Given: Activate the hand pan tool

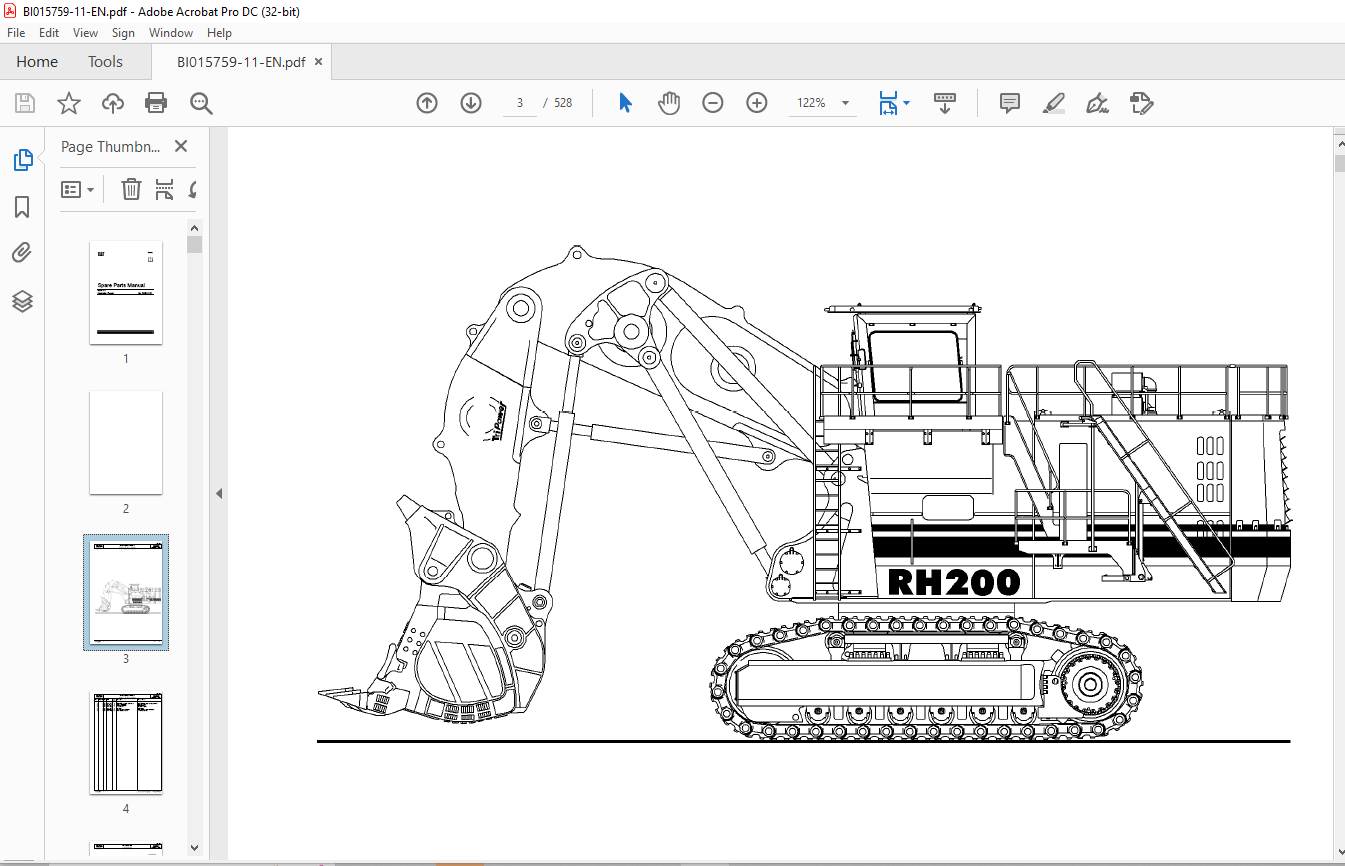Looking at the screenshot, I should (669, 103).
